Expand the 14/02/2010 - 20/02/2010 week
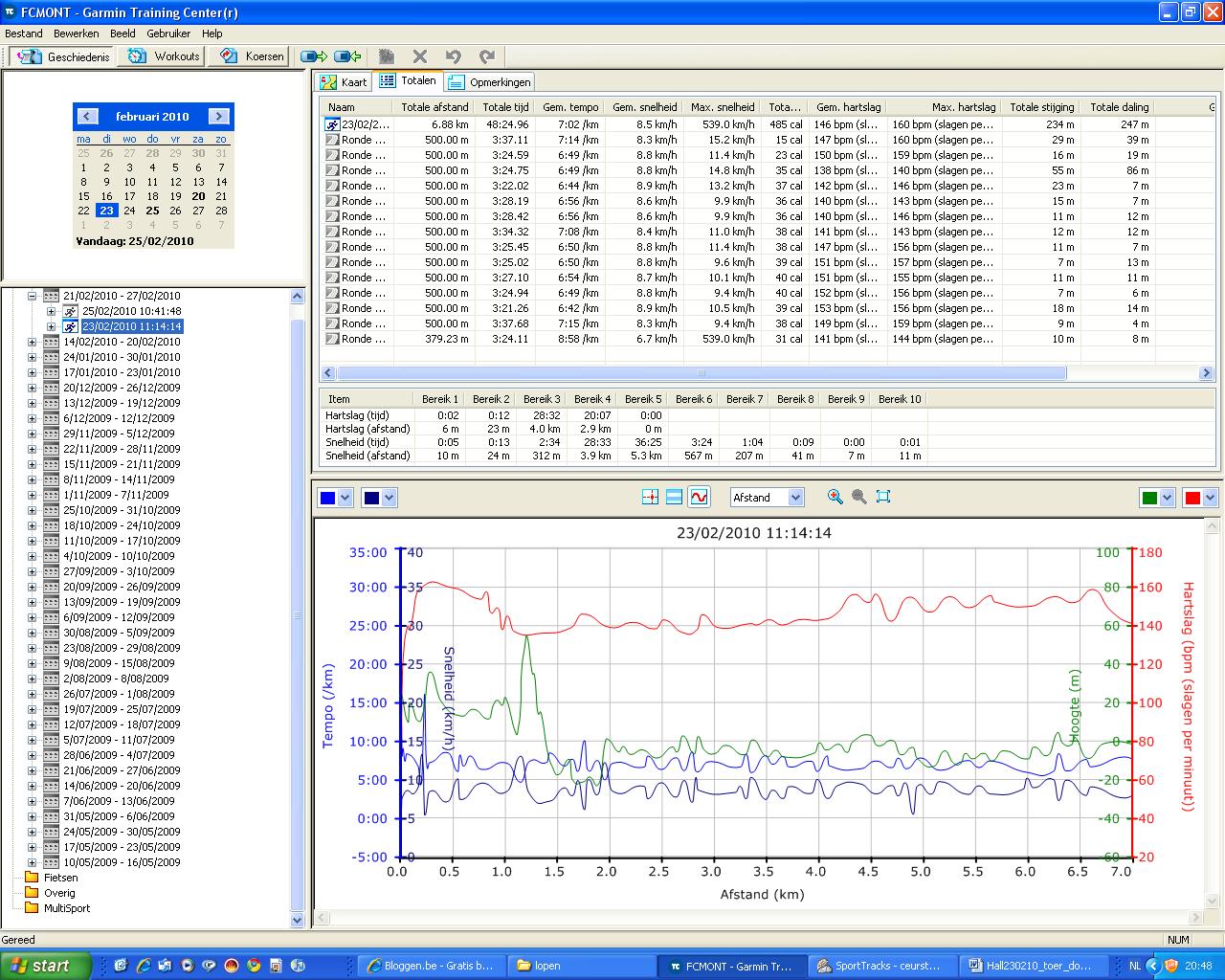 coord(32,342)
